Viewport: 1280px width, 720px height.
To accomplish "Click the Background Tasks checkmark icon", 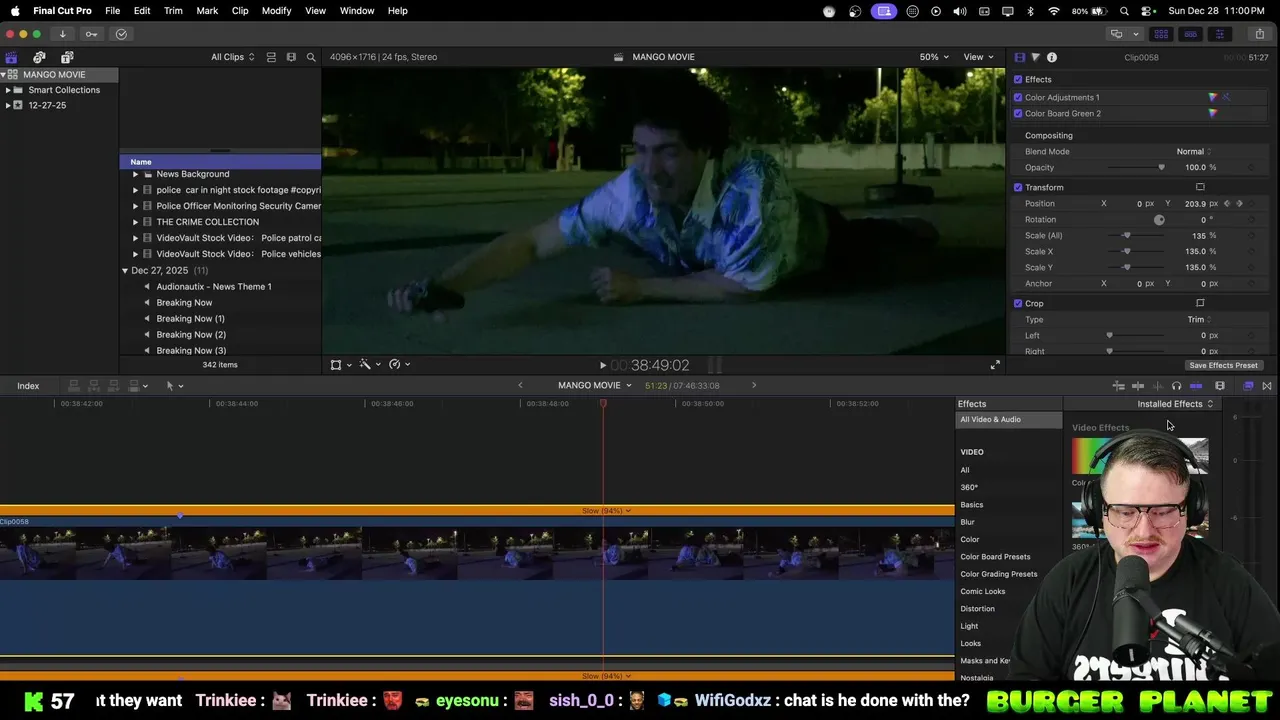I will click(121, 34).
